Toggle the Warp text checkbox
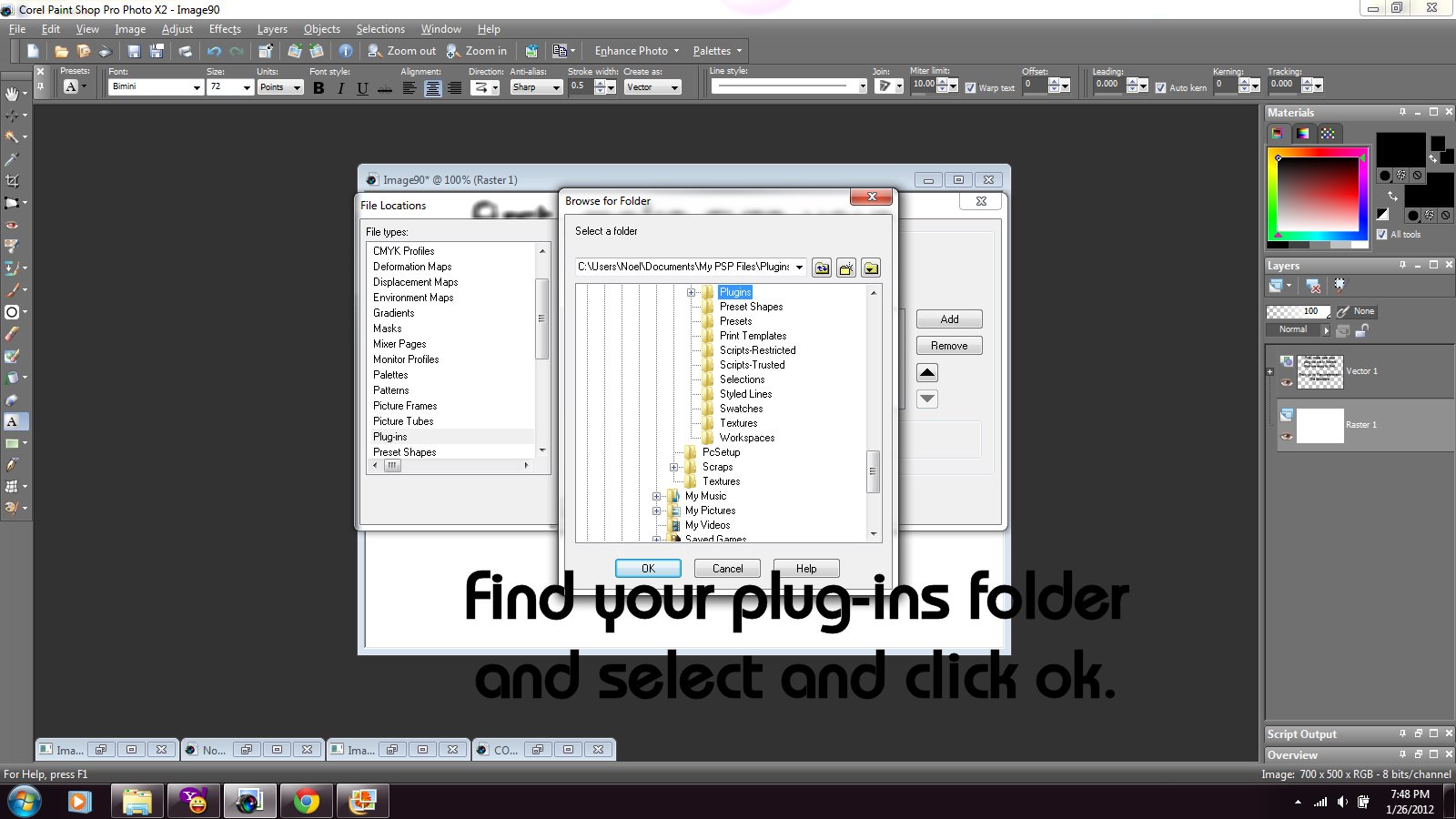 point(970,88)
